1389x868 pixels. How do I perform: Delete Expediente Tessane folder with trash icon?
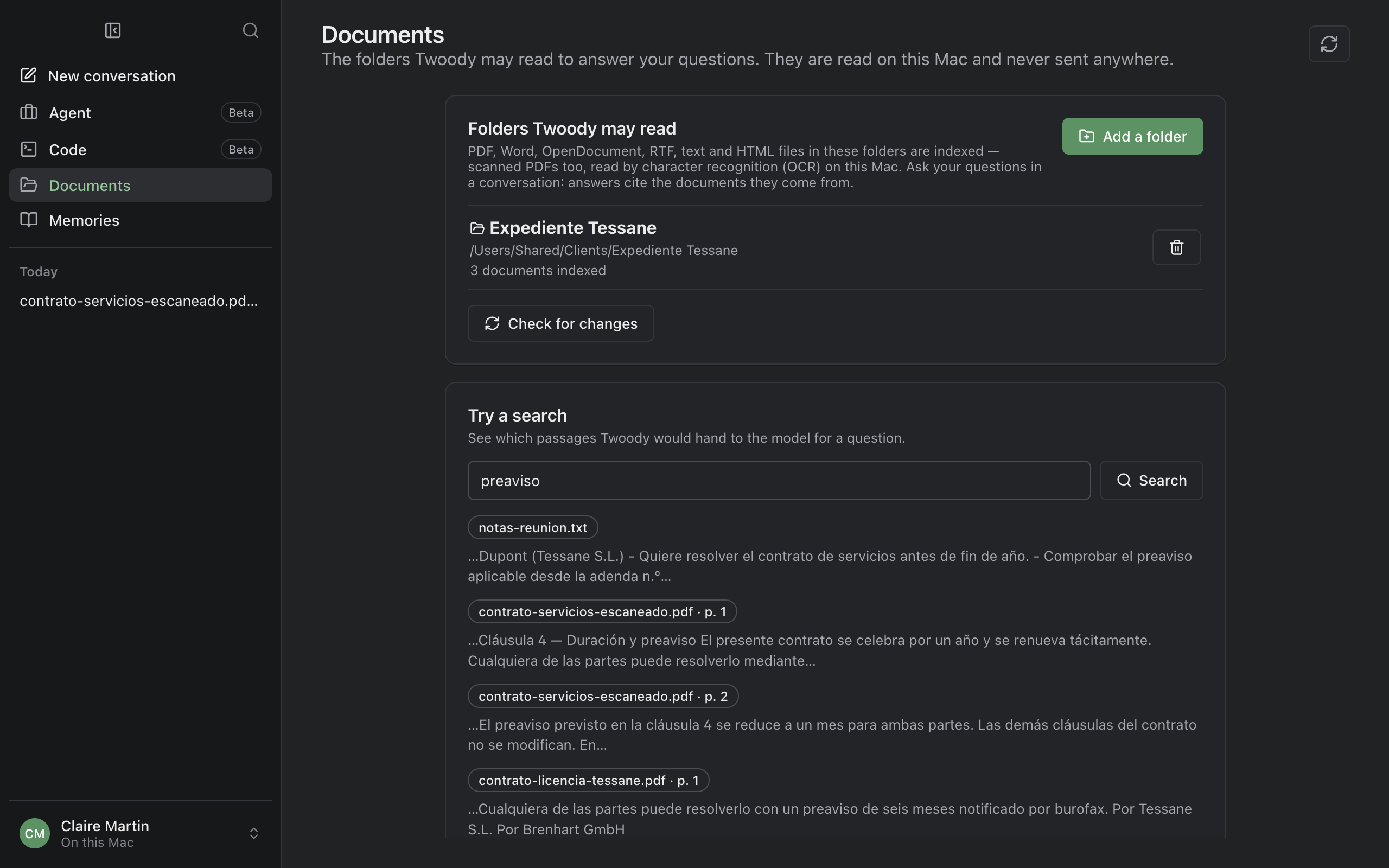click(1176, 247)
